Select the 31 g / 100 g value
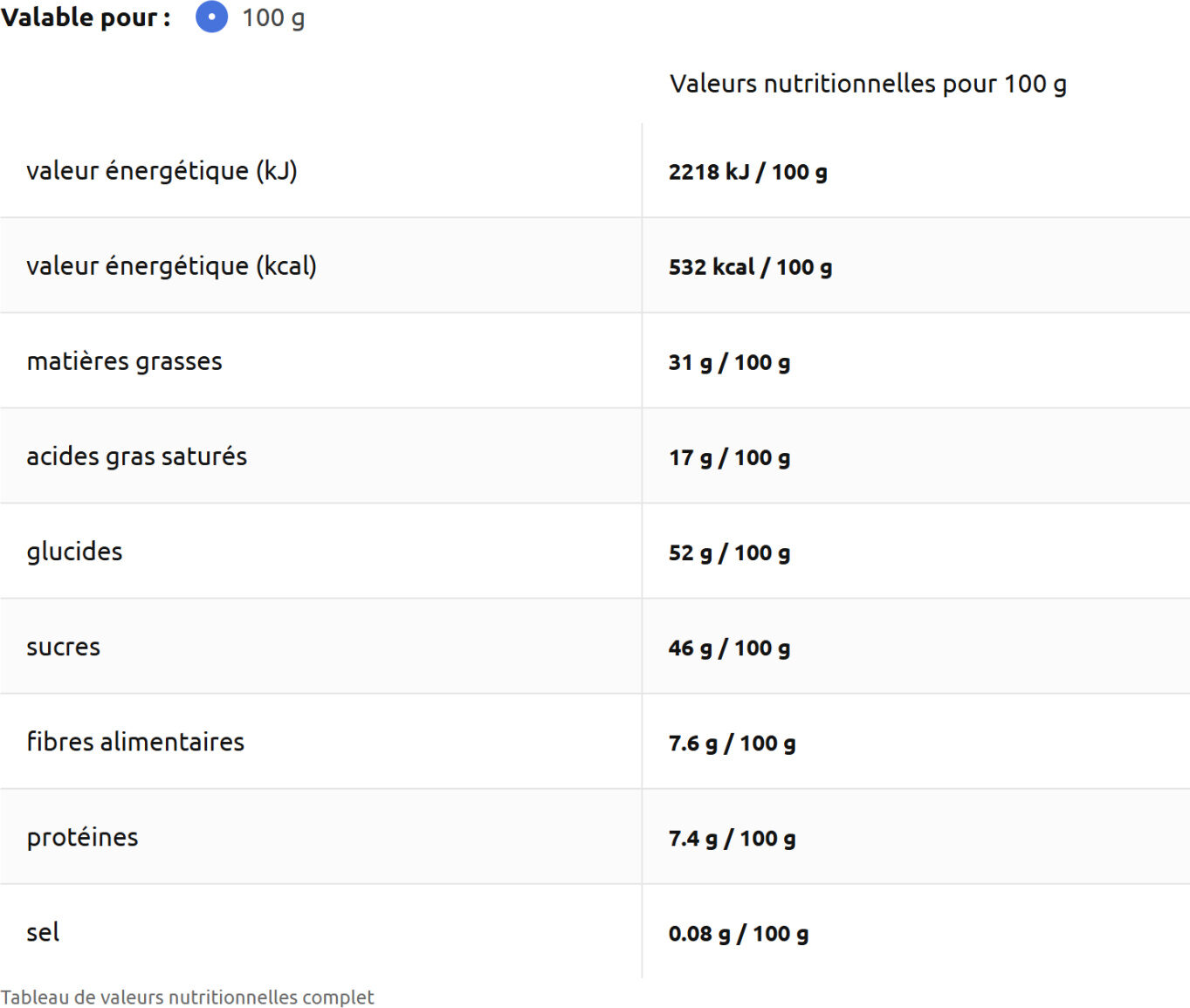This screenshot has height=1008, width=1190. coord(729,362)
